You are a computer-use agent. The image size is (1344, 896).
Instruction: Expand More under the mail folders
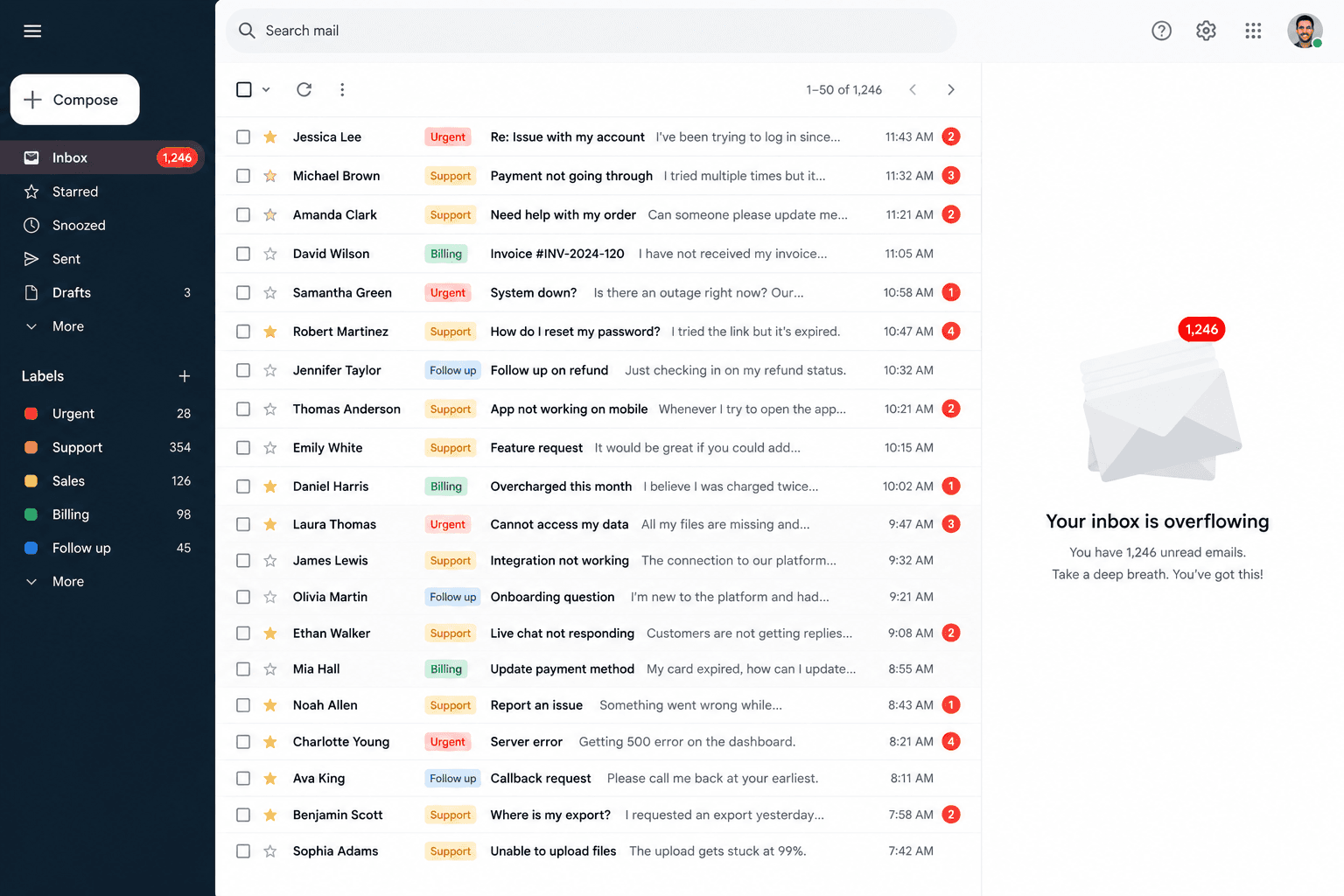[68, 326]
